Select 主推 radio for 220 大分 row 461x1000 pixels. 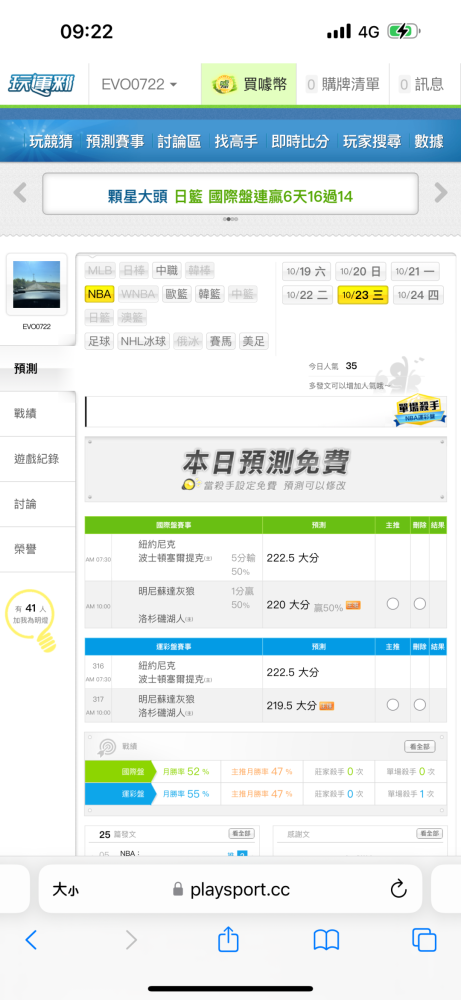[393, 604]
